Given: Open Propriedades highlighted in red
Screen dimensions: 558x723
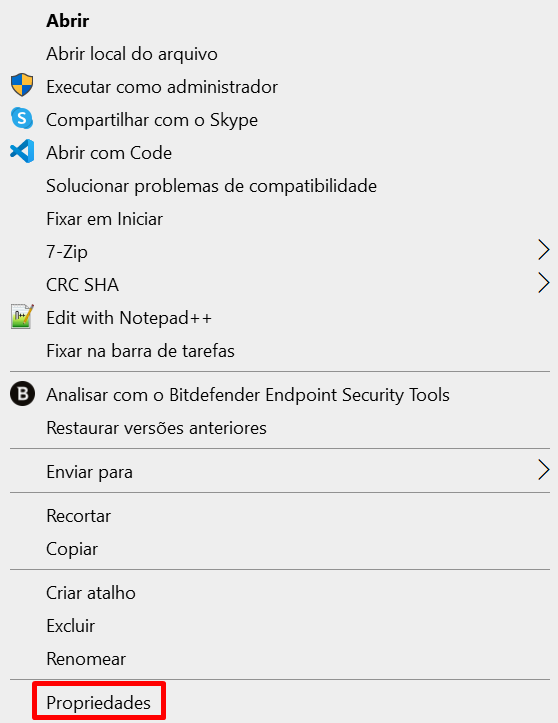Looking at the screenshot, I should [x=99, y=703].
